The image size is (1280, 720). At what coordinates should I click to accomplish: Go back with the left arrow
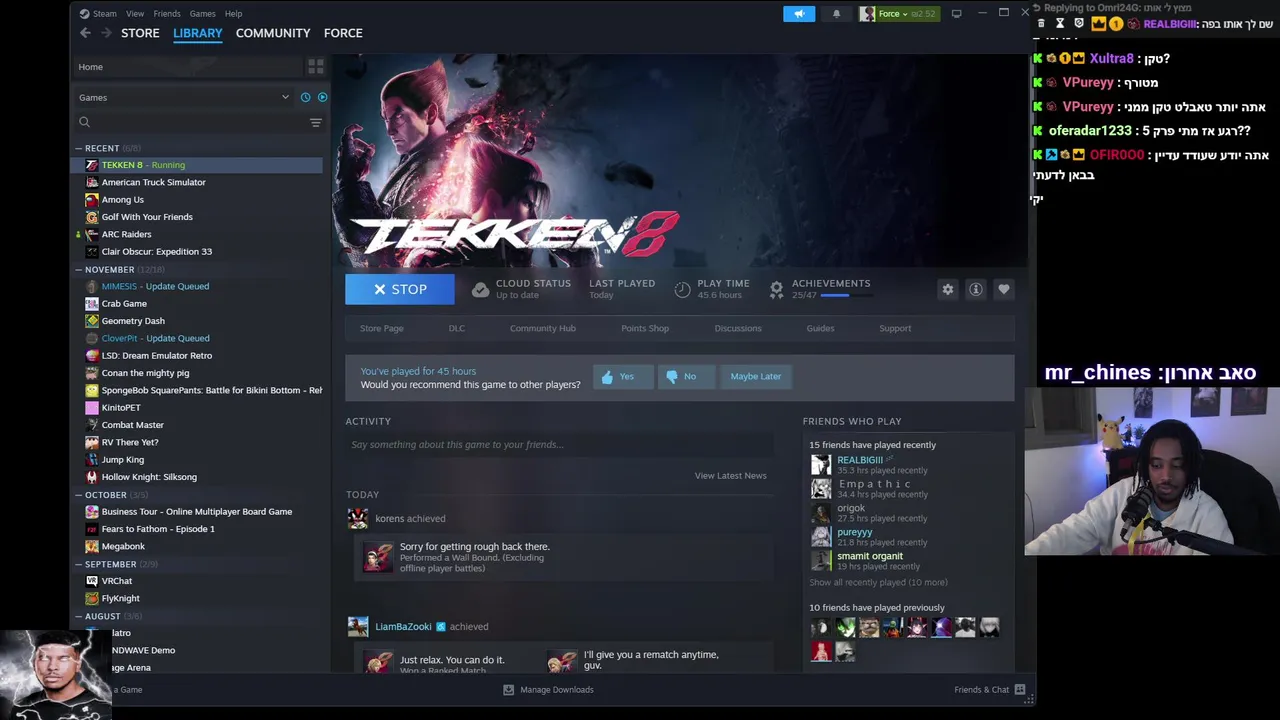tap(85, 33)
